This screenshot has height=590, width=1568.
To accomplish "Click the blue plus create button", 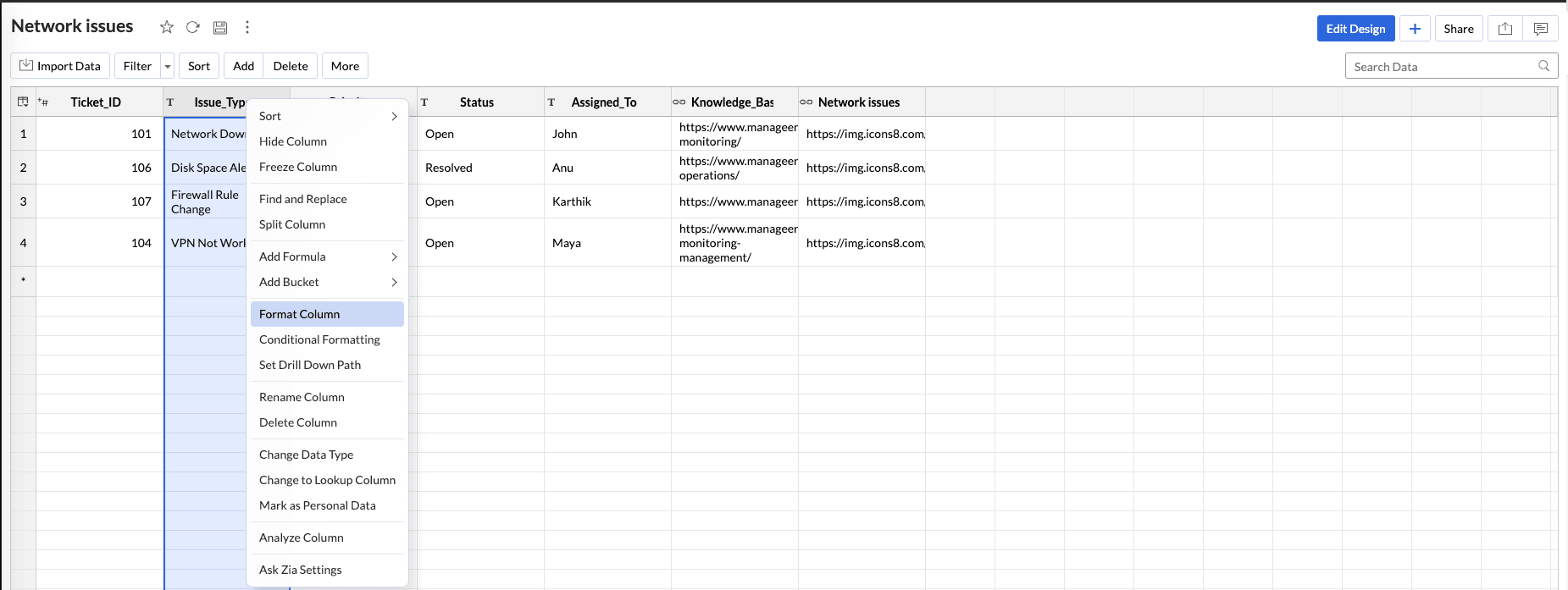I will coord(1415,29).
